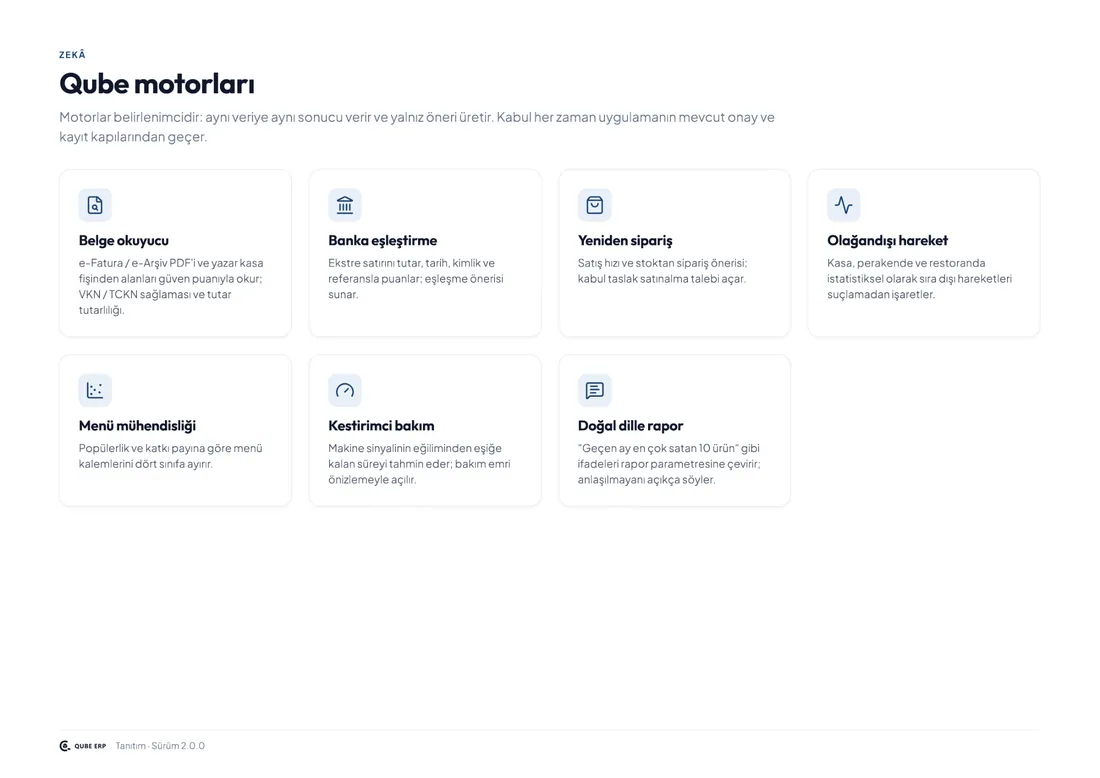Click the Menü mühendisliği scatter chart icon
Screen dimensions: 1100x778
pyautogui.click(x=95, y=390)
